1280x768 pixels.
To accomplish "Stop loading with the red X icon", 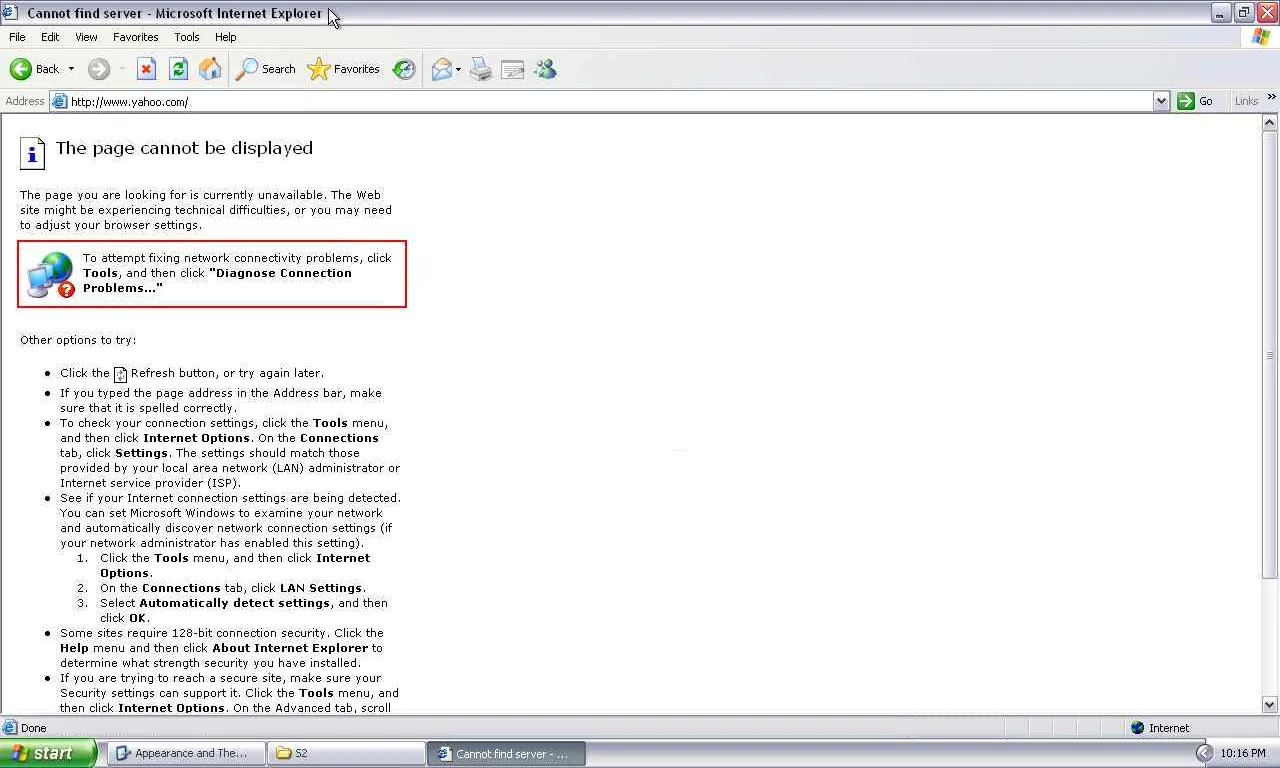I will click(x=146, y=69).
